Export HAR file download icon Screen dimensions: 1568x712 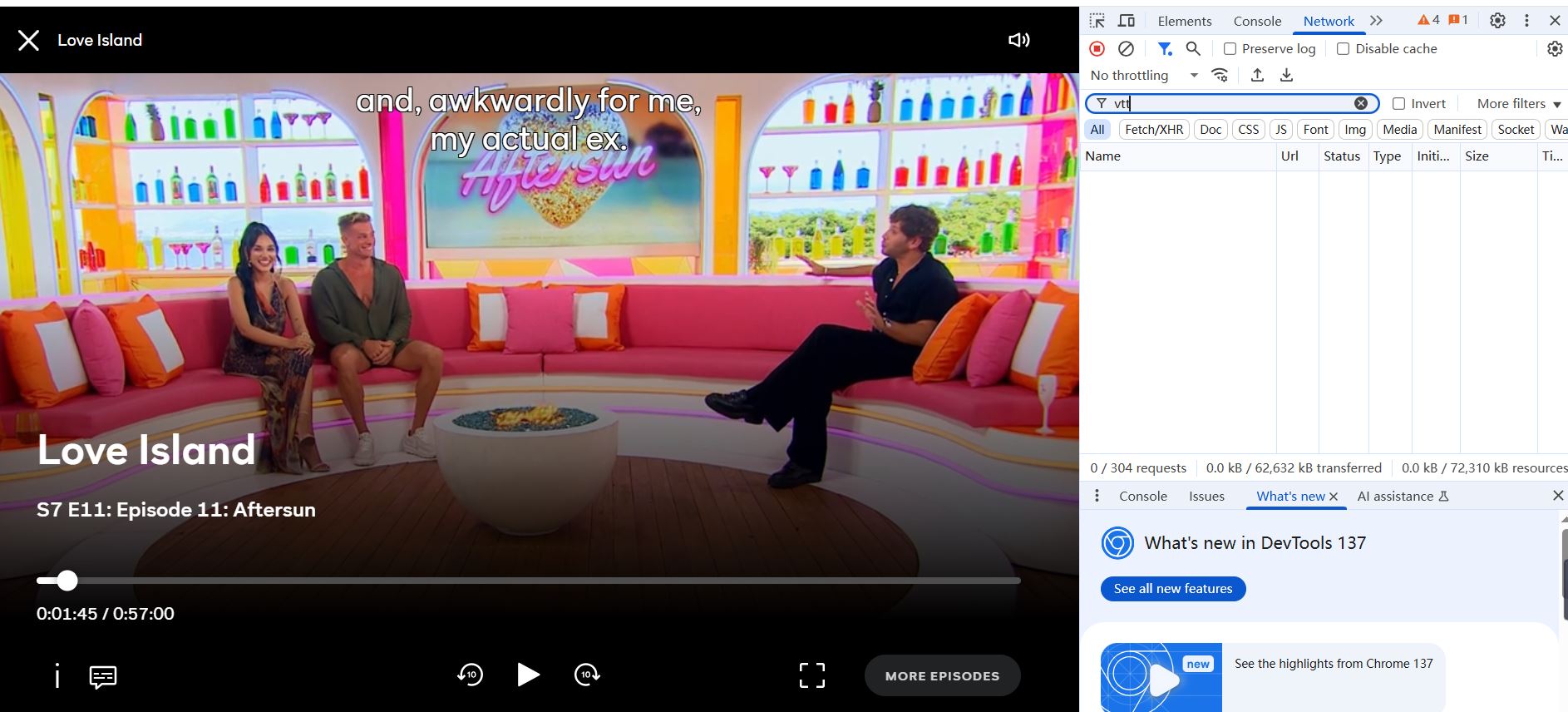(x=1286, y=76)
